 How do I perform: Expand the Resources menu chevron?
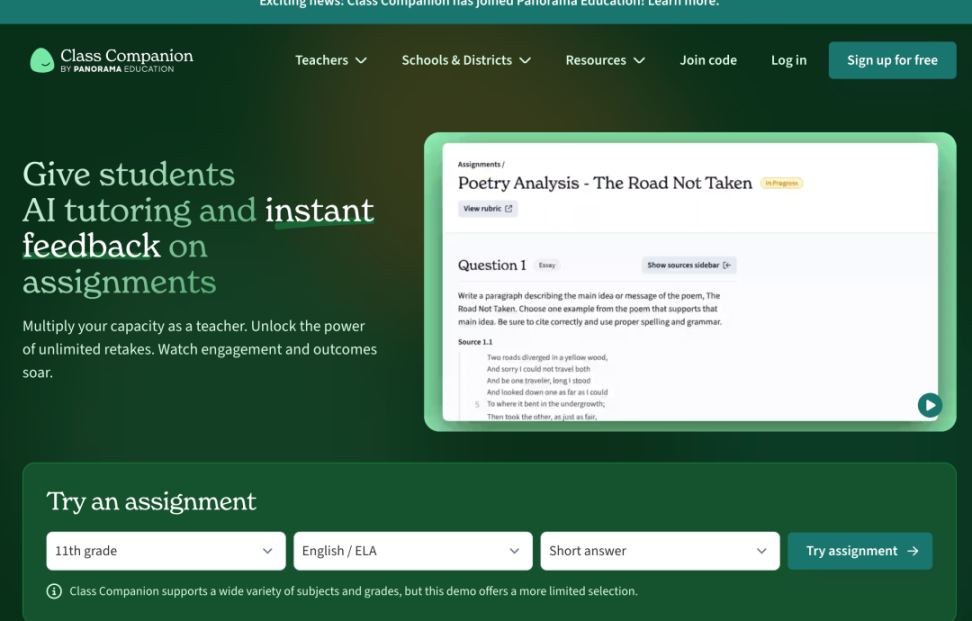(x=639, y=60)
